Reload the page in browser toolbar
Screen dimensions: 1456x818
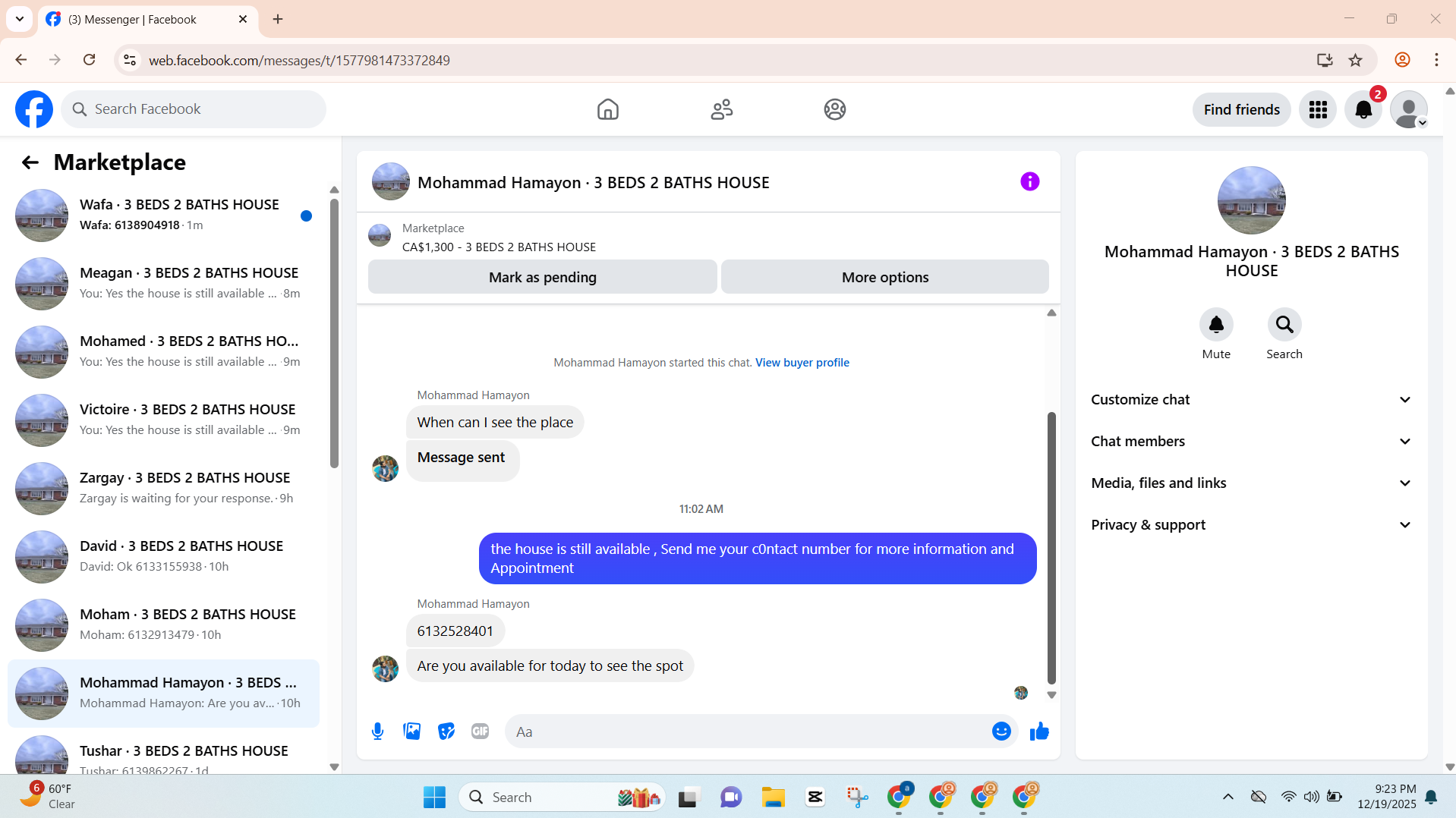click(89, 60)
